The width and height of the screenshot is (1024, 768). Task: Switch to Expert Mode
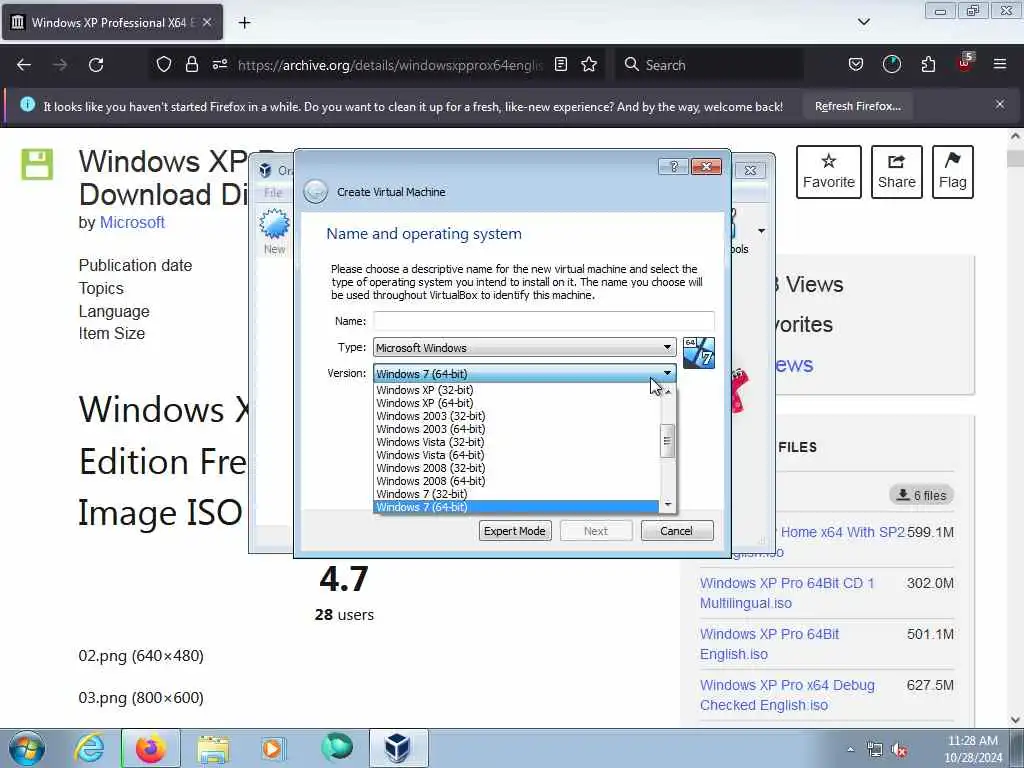point(515,531)
